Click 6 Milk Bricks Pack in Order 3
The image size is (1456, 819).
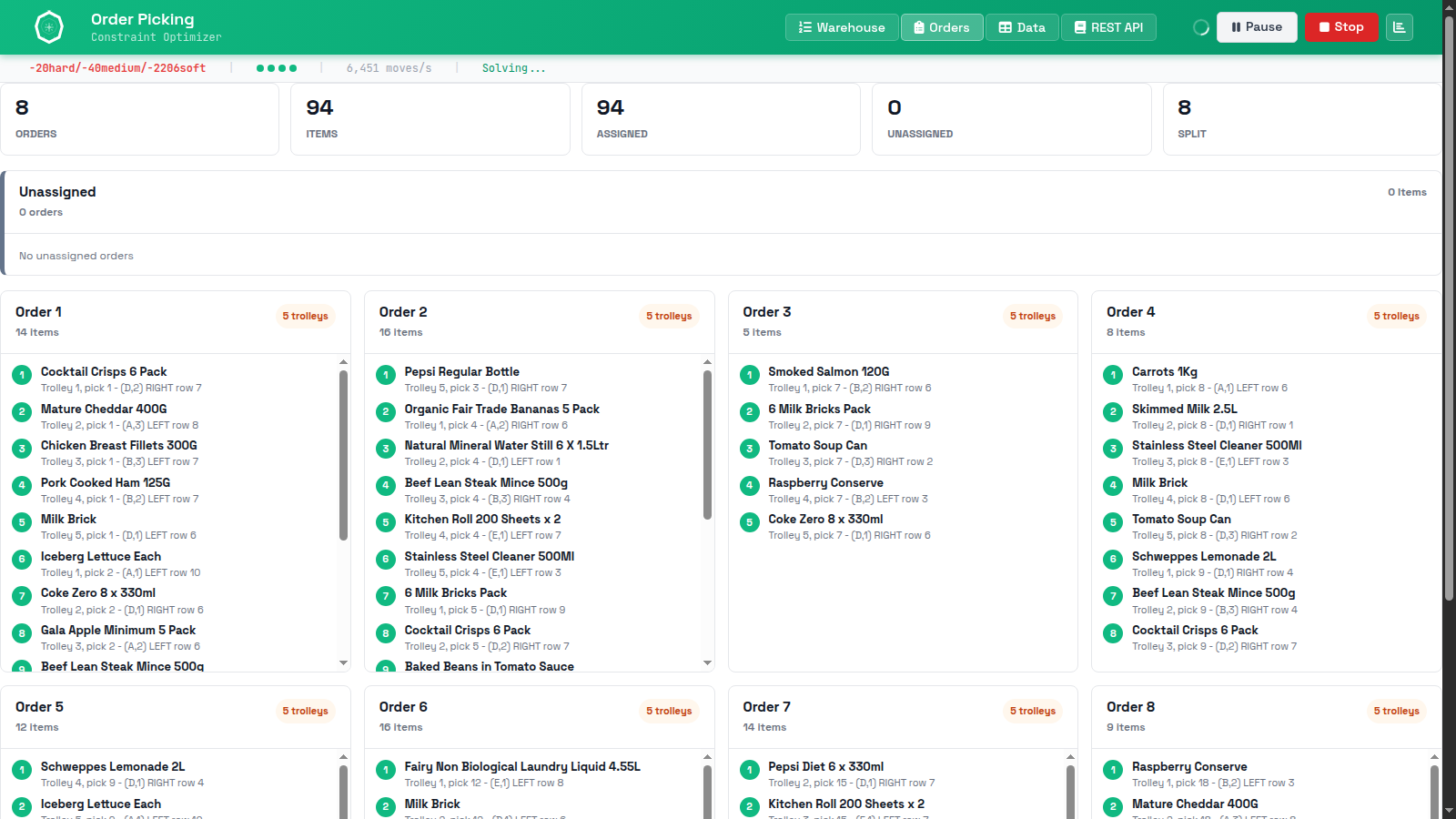click(819, 409)
